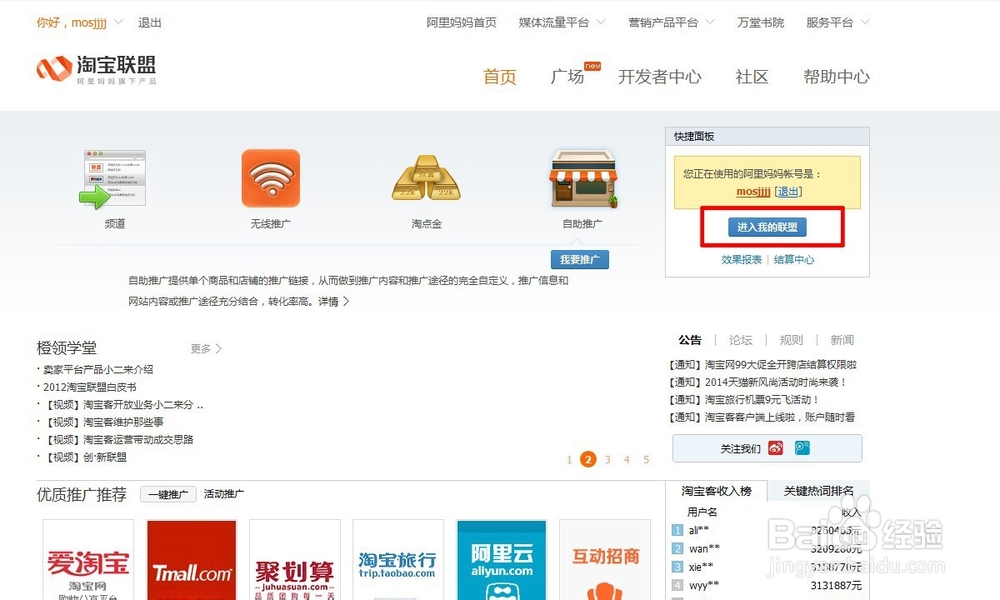Go to banner page 3
Image resolution: width=1000 pixels, height=600 pixels.
pos(608,459)
